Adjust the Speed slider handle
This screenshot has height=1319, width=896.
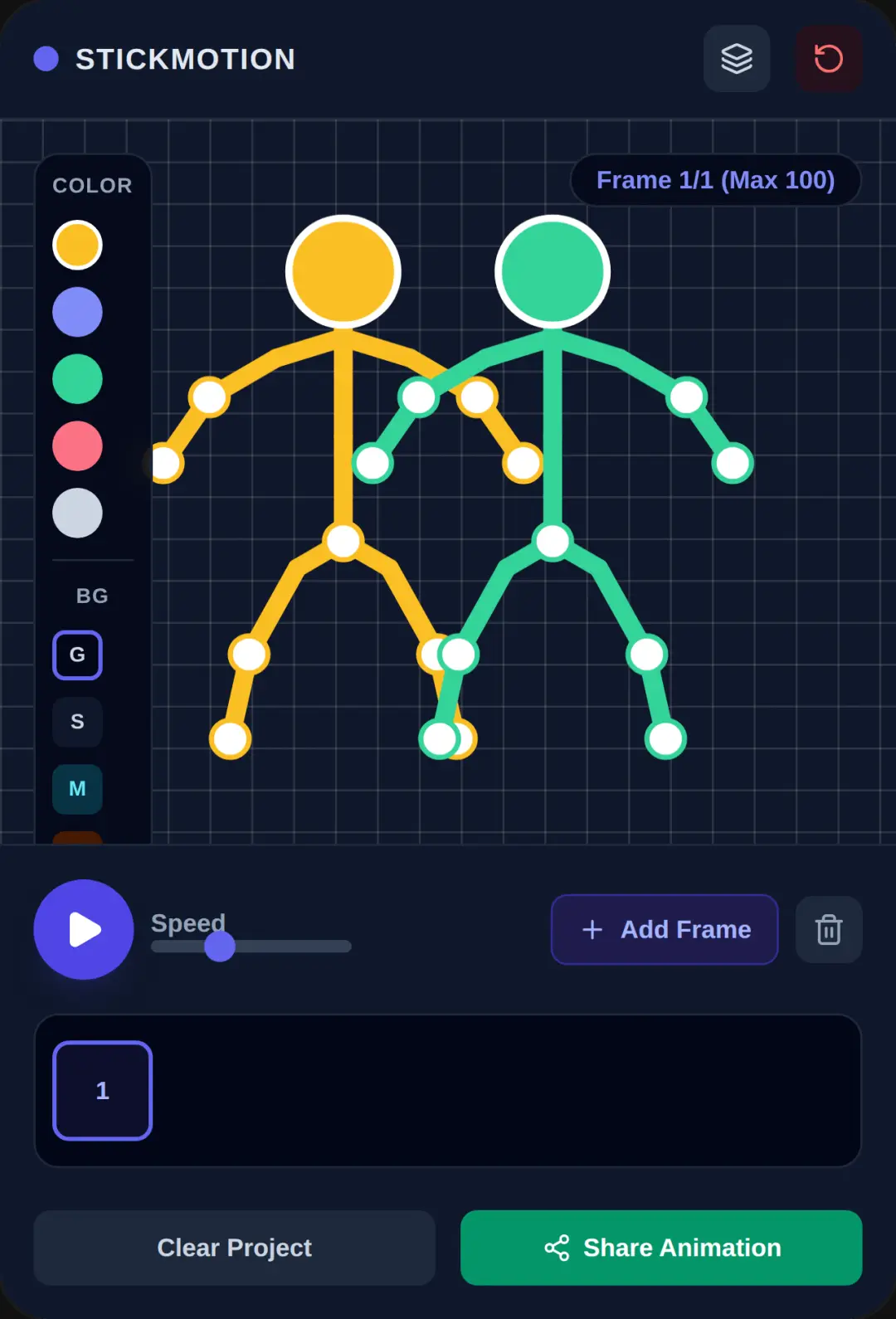pos(220,946)
